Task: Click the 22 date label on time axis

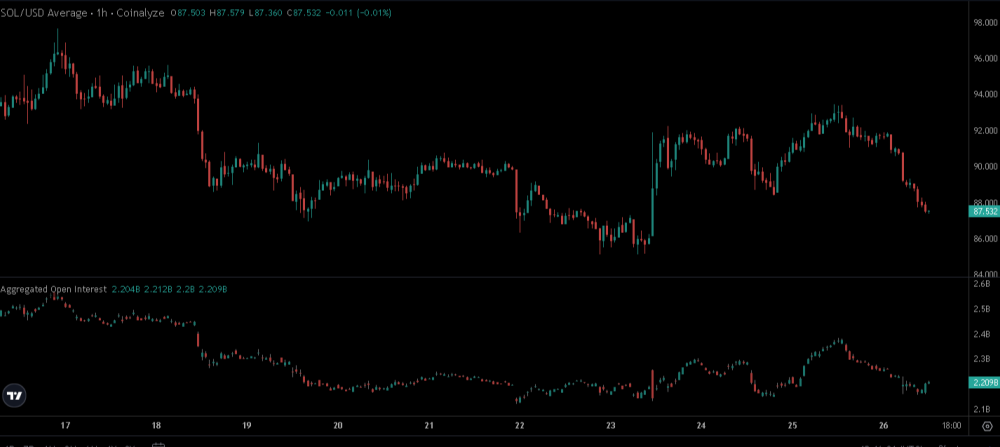Action: click(520, 425)
